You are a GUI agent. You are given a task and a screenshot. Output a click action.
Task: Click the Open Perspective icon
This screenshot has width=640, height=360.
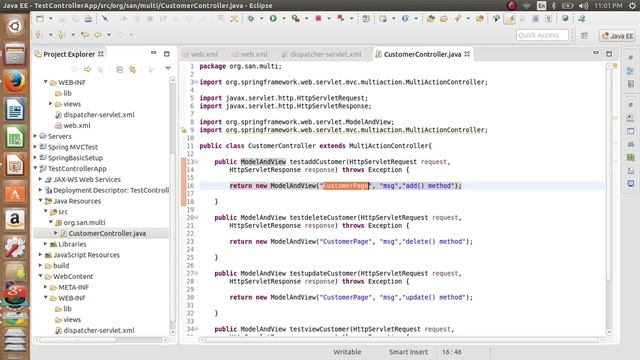(585, 36)
